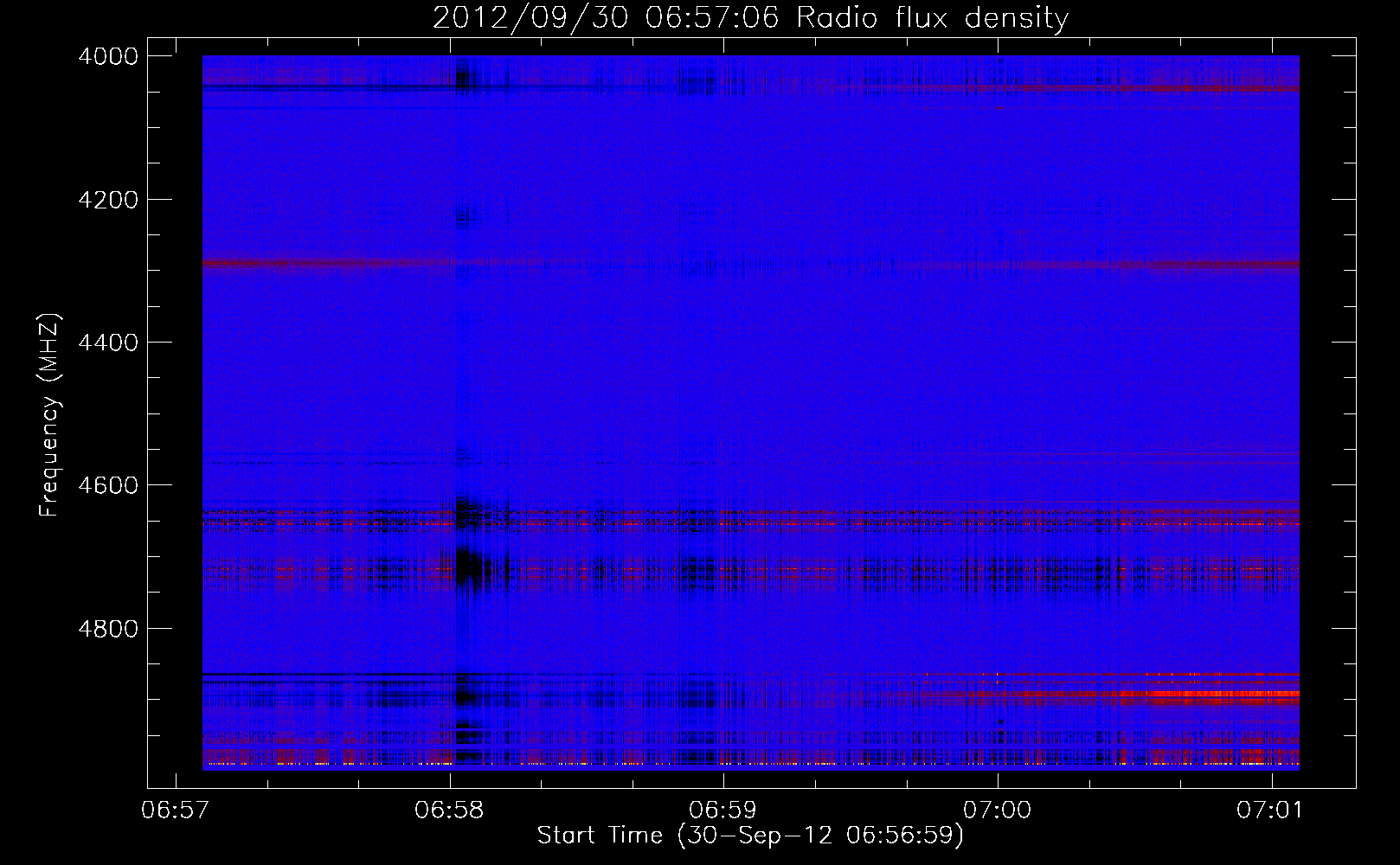Click the "Start Time (30-Sep-12 06:56:59)" label

pos(750,836)
